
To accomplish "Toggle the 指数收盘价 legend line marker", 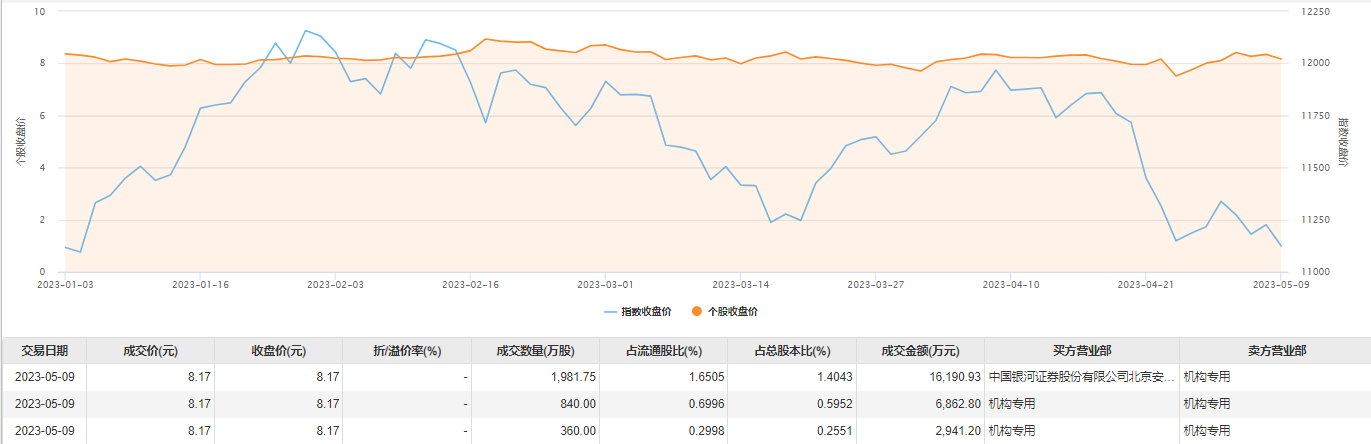I will (x=611, y=312).
